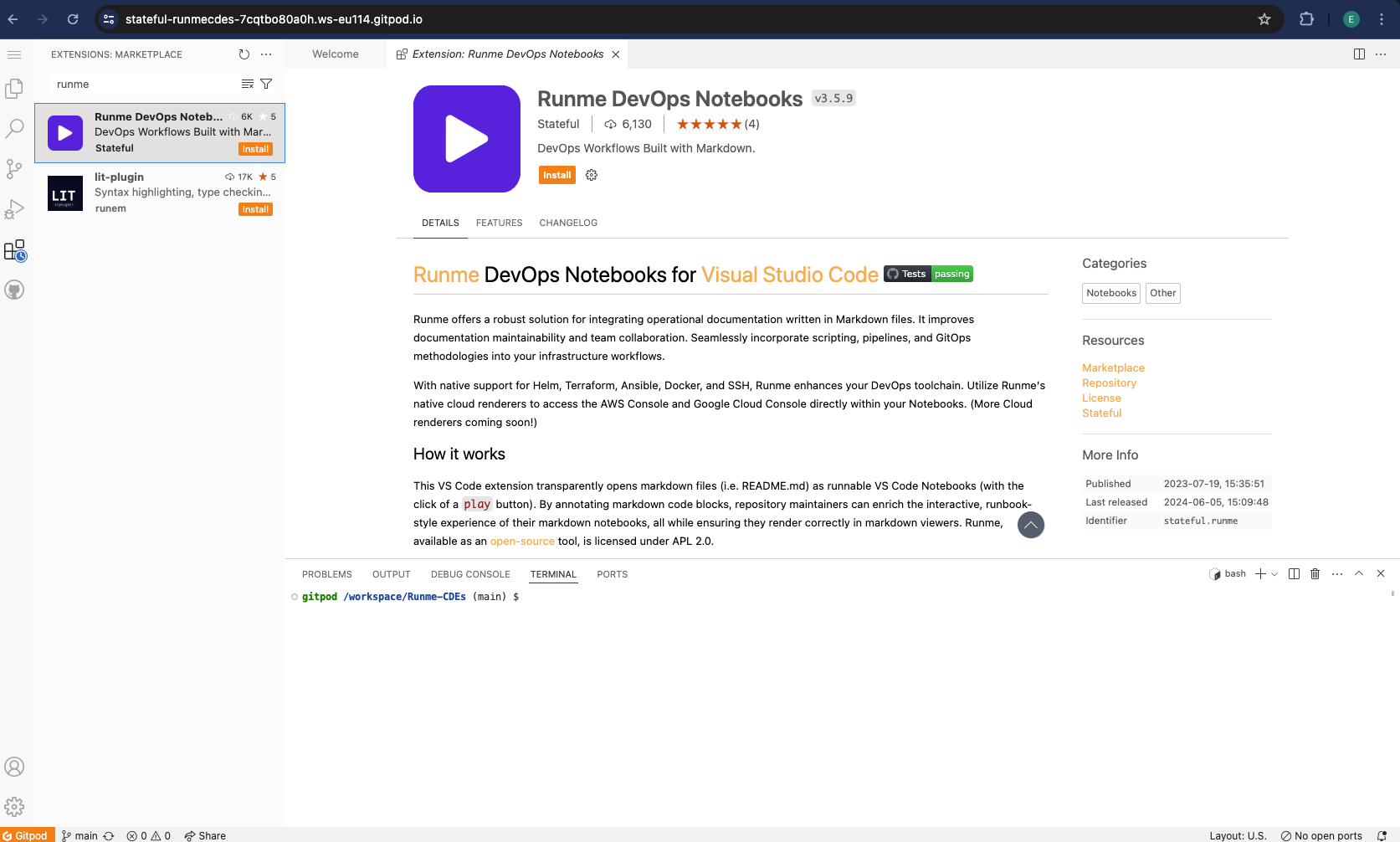
Task: Open the Explorer view in activity bar
Action: click(14, 89)
